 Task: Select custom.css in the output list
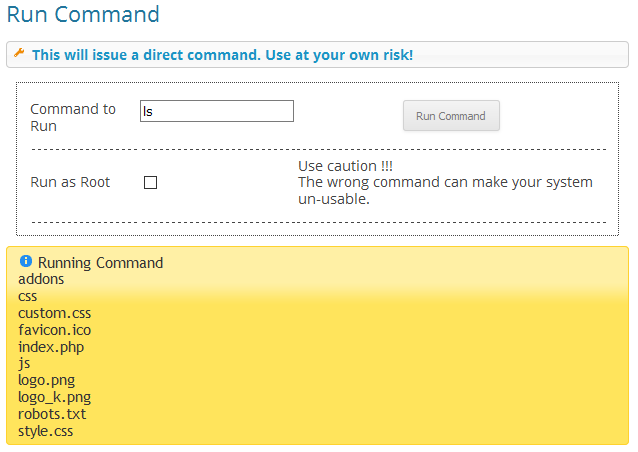click(55, 313)
